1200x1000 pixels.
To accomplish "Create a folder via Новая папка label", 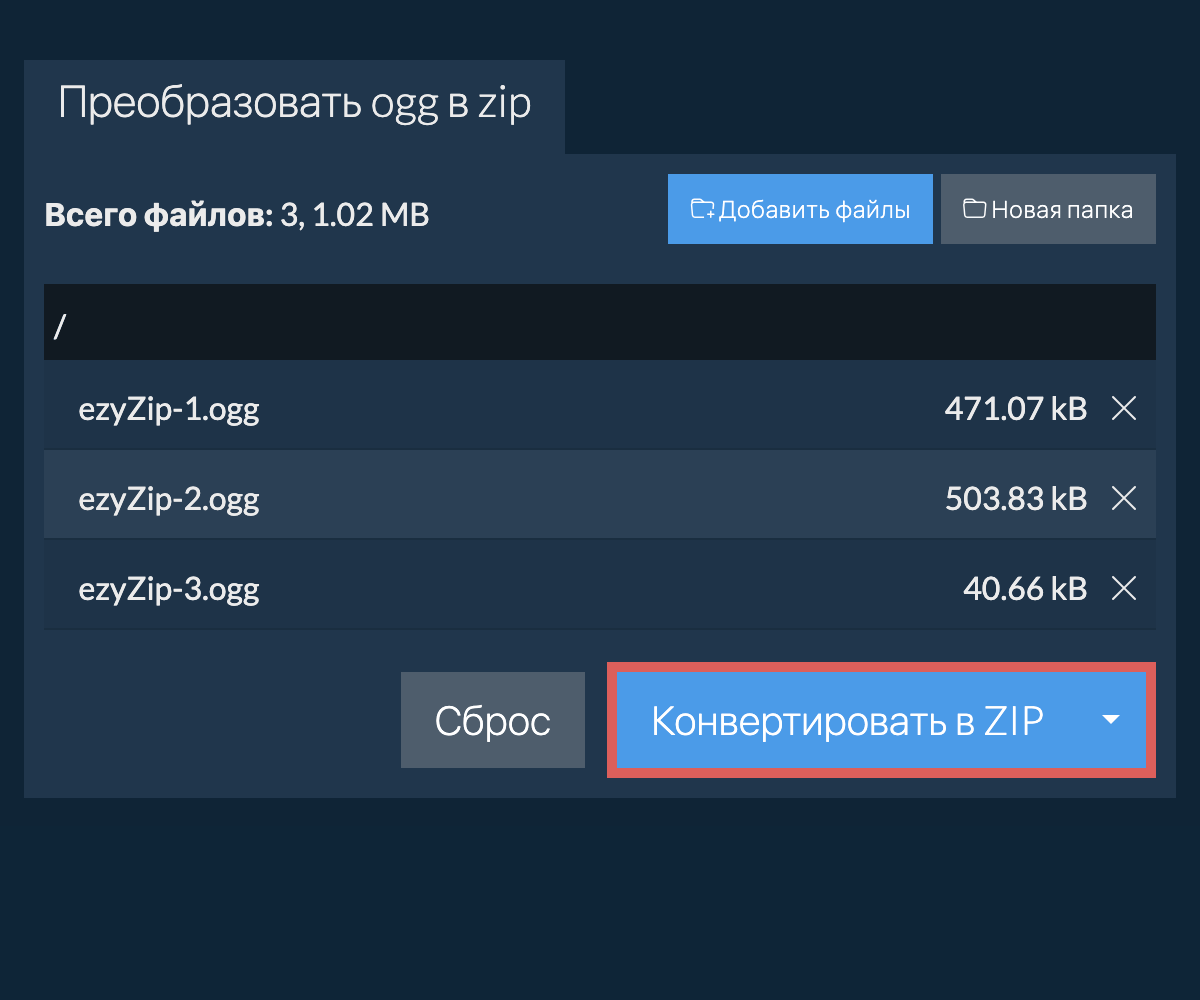I will 1062,210.
